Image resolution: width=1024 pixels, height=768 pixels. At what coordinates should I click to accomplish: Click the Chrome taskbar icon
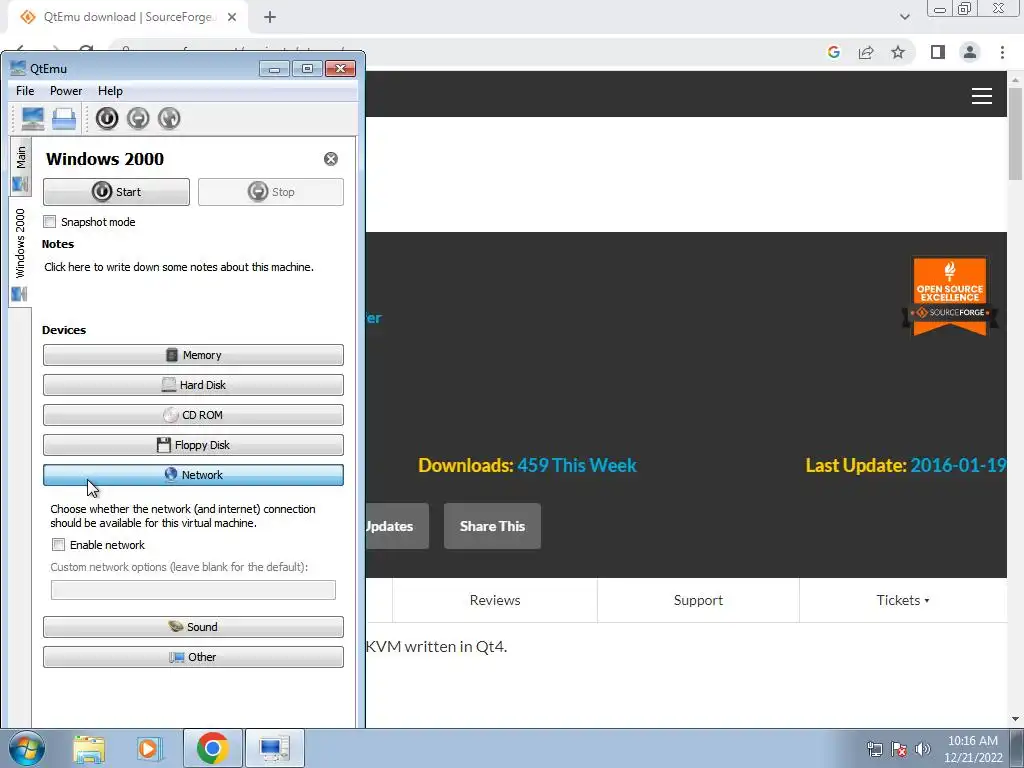pyautogui.click(x=212, y=748)
